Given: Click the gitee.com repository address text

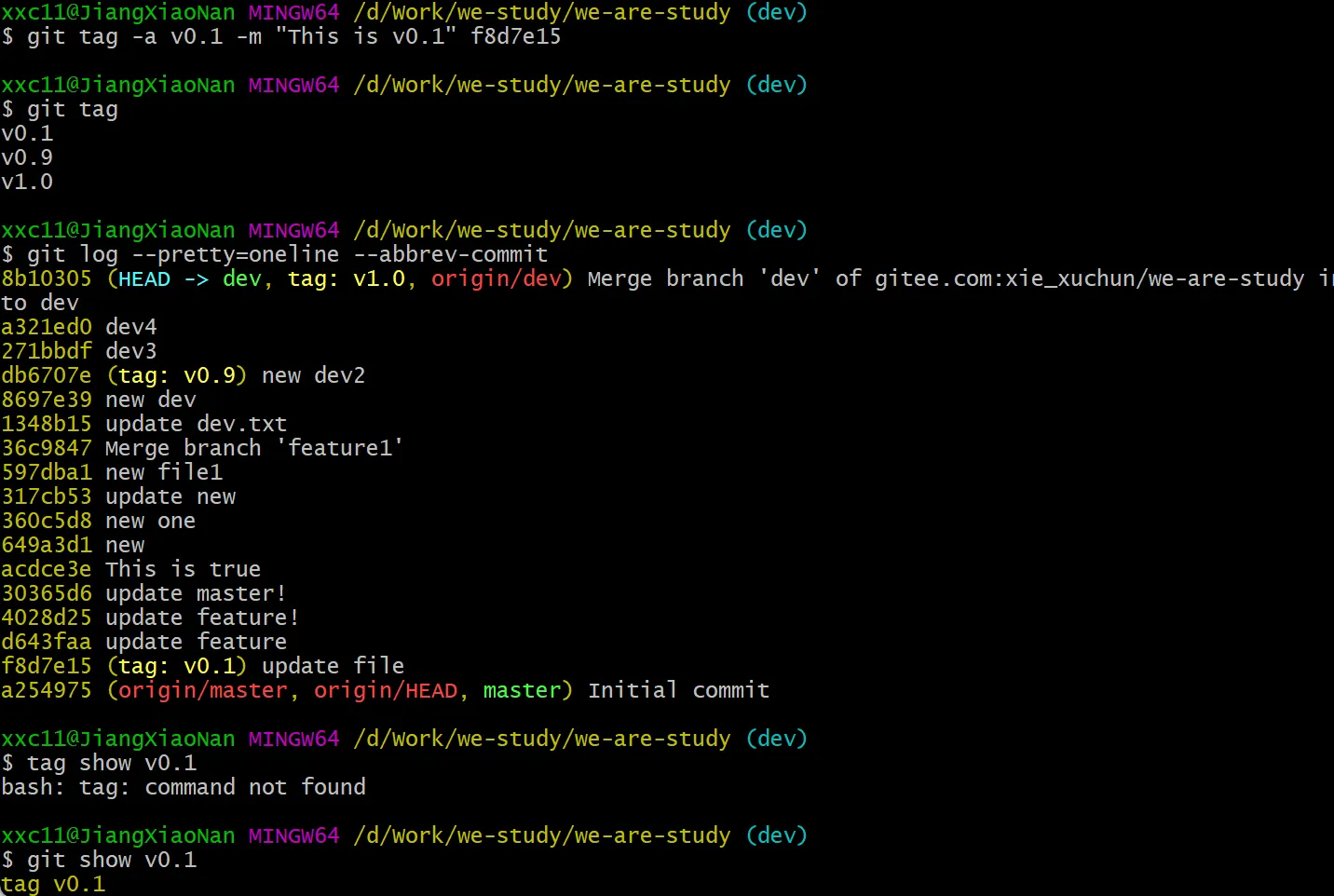Looking at the screenshot, I should [x=1089, y=278].
